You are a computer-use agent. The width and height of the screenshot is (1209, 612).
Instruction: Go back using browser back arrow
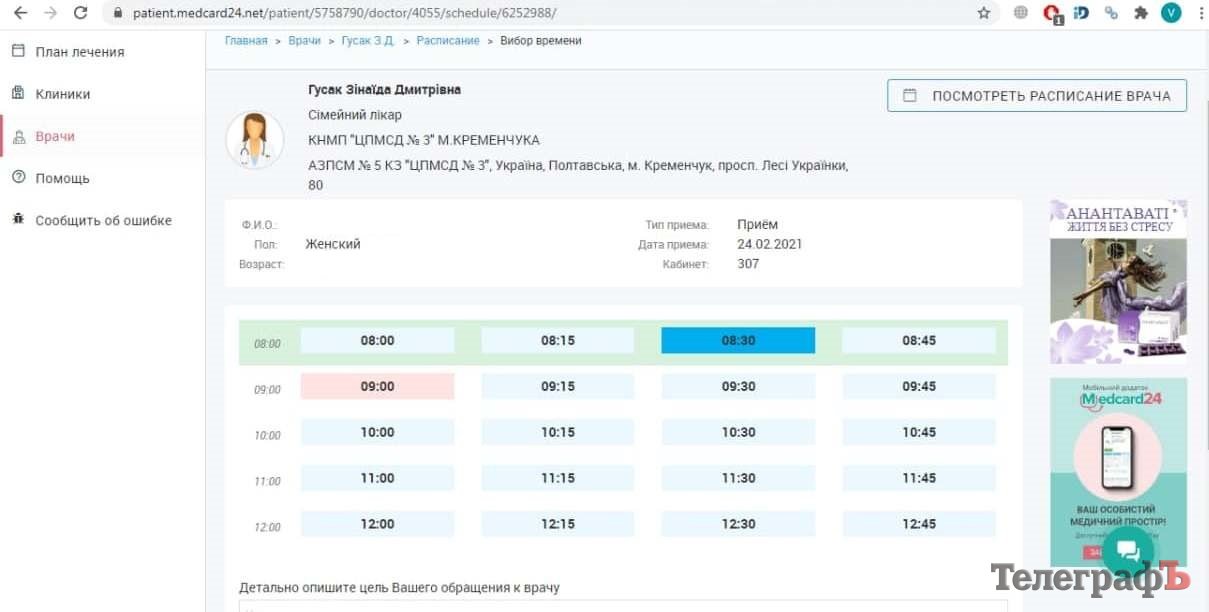pyautogui.click(x=20, y=13)
